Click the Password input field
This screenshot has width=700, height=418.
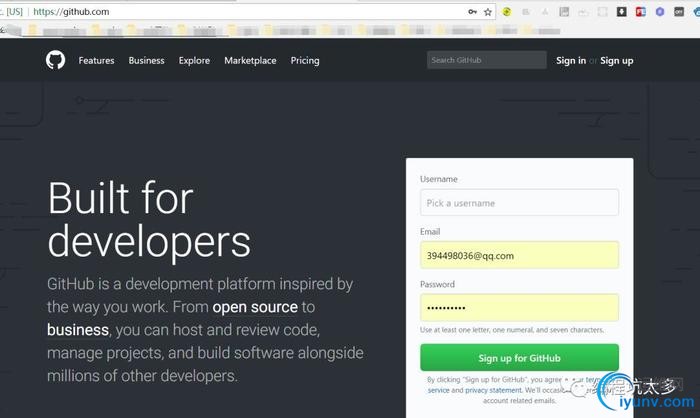(x=519, y=308)
